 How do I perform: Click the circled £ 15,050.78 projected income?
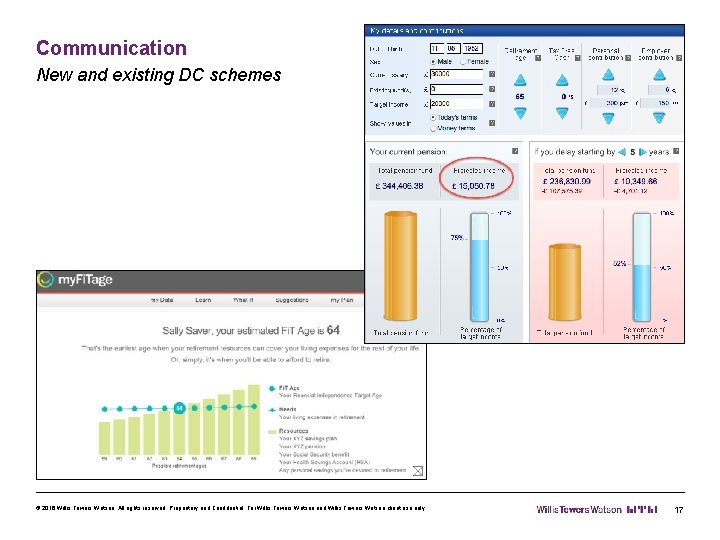click(x=473, y=186)
